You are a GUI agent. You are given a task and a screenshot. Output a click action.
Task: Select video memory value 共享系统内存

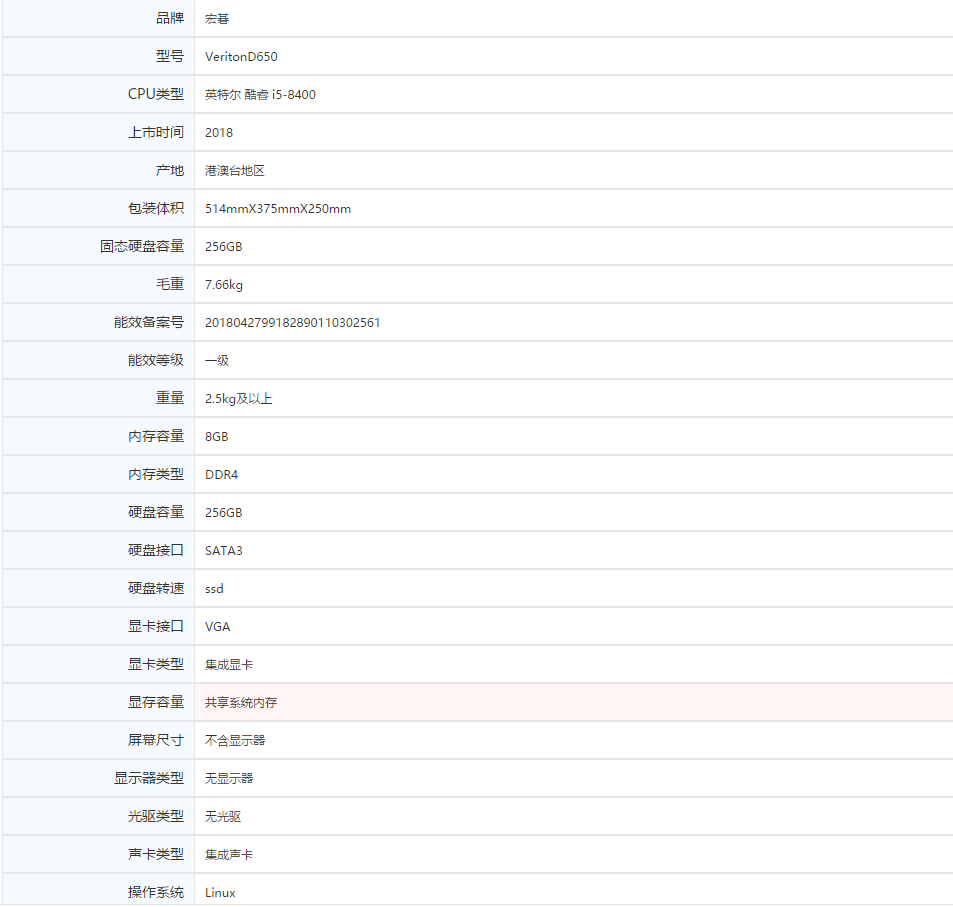241,703
